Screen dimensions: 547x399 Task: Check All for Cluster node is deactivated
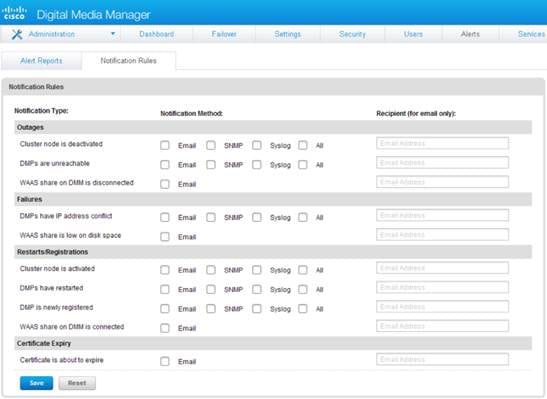tap(303, 145)
